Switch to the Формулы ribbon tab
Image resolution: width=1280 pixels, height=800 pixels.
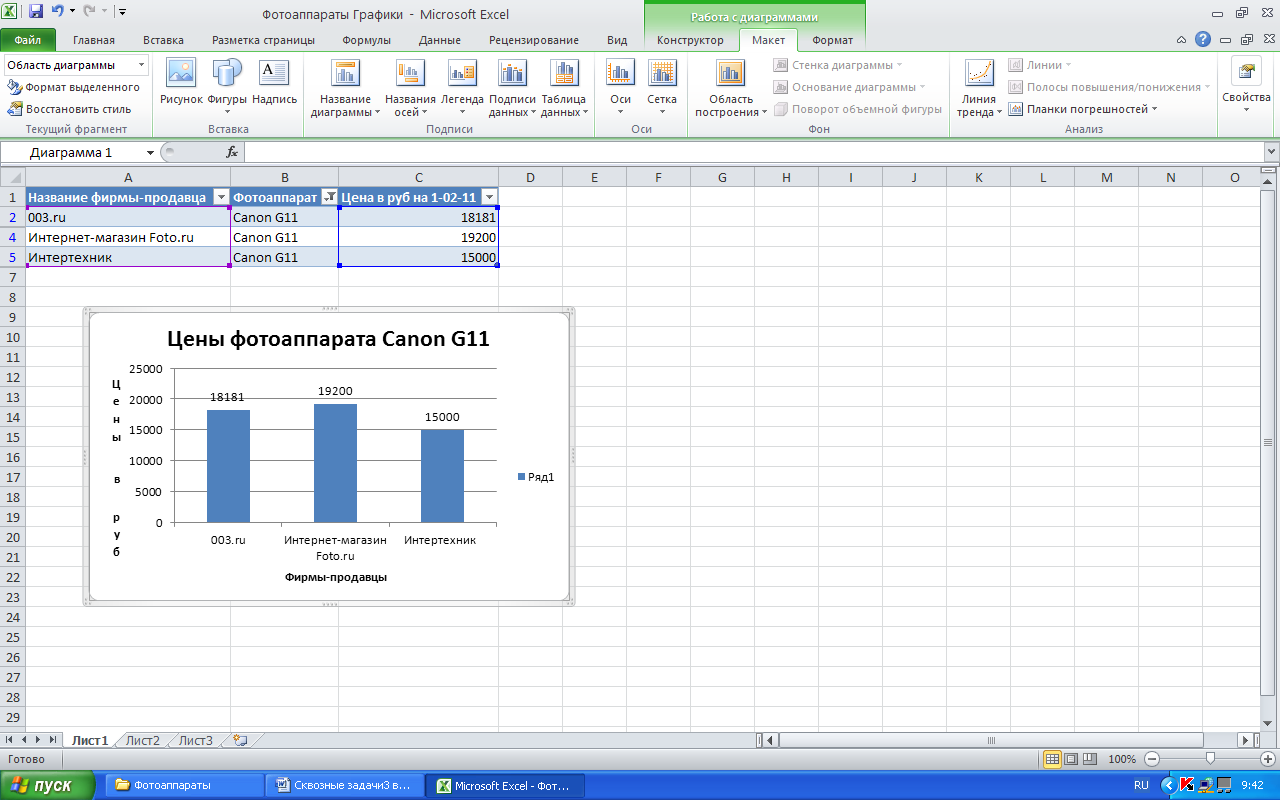pyautogui.click(x=366, y=40)
